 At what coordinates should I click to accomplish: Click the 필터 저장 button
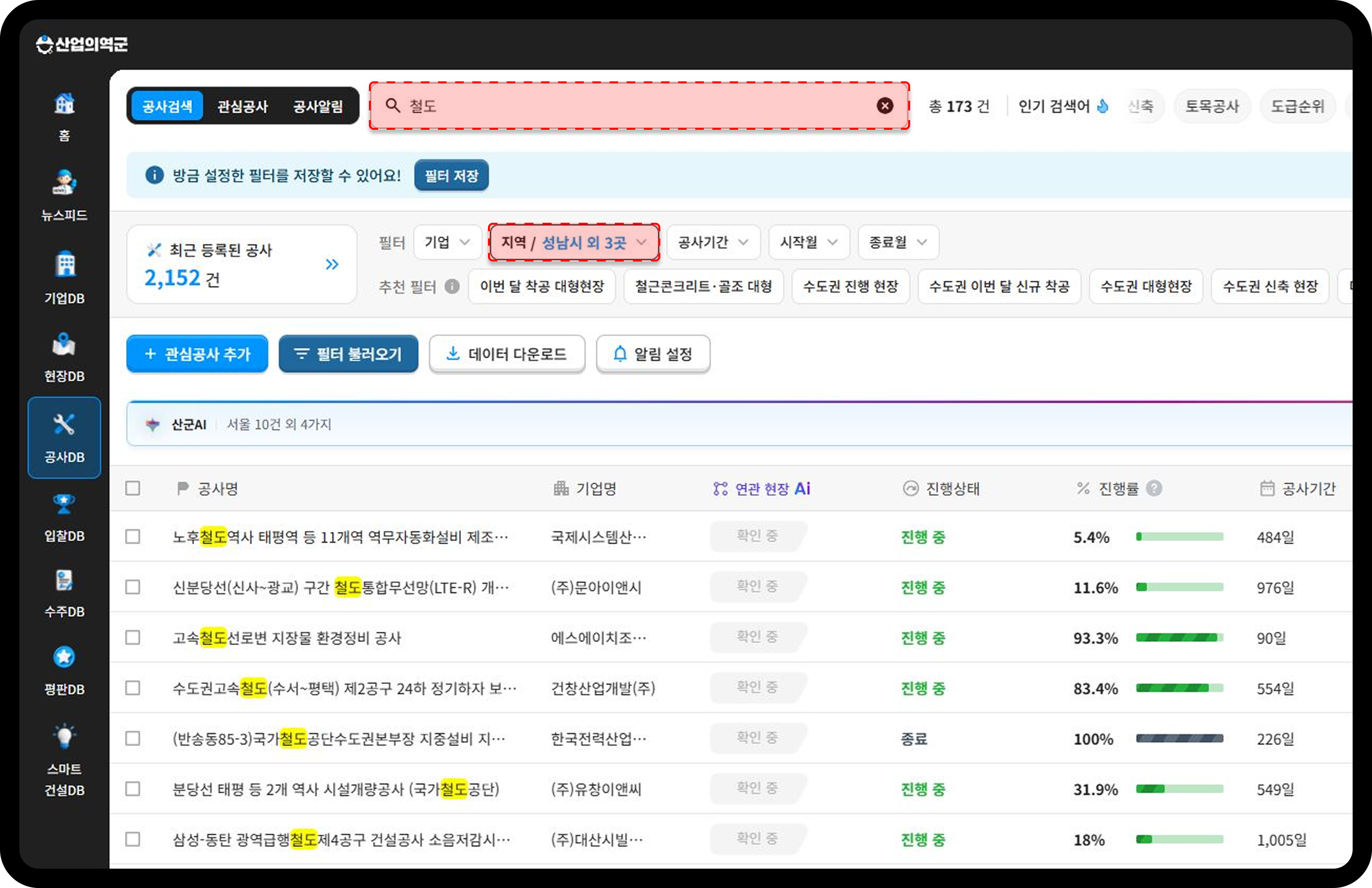[451, 175]
